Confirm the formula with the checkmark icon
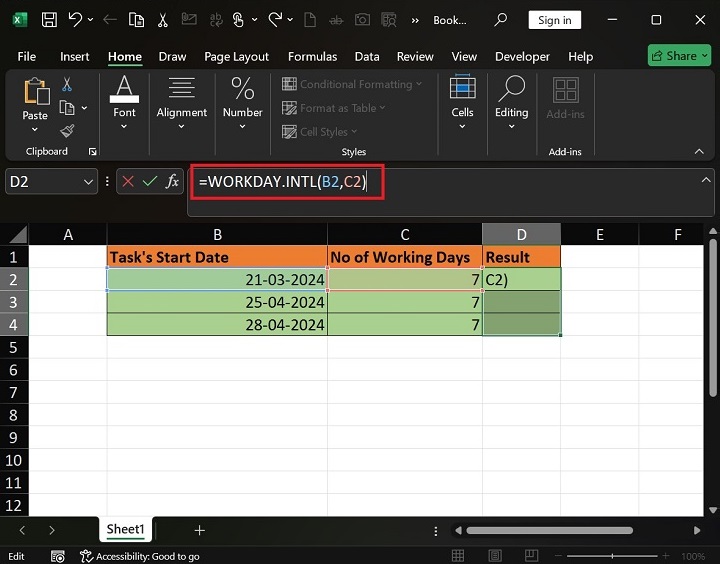 (150, 181)
